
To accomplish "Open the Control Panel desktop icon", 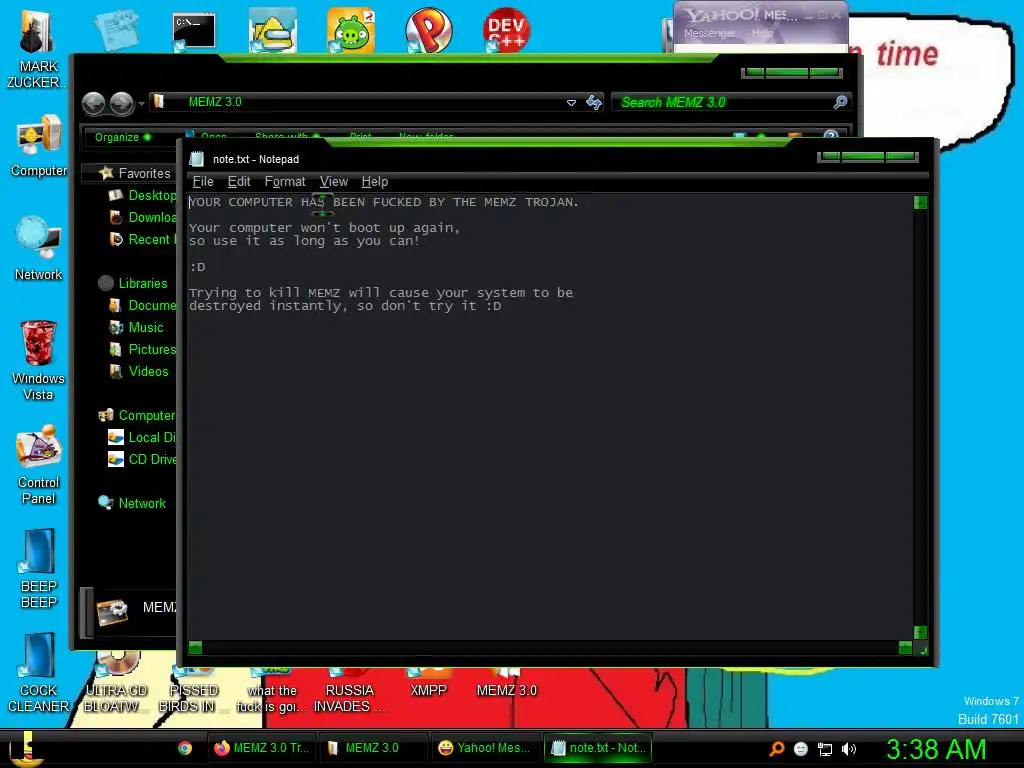I will pos(39,465).
